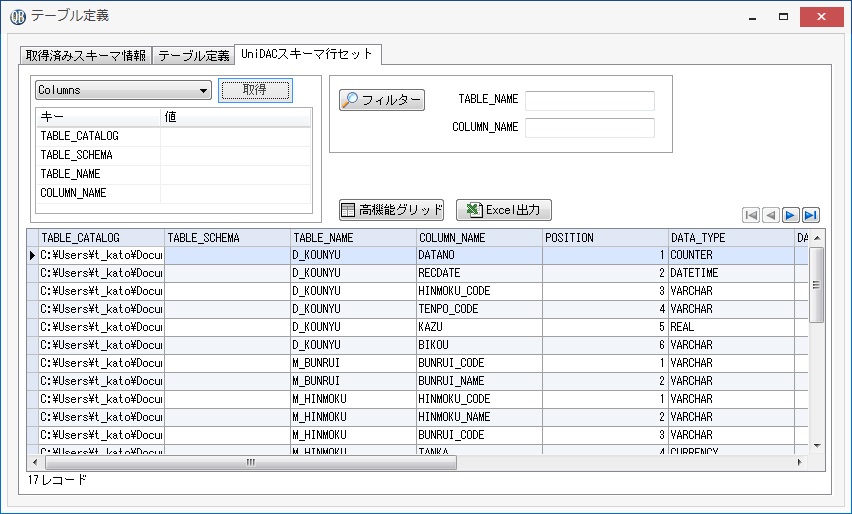Select the KAZU cell
This screenshot has height=514, width=852.
click(x=479, y=327)
